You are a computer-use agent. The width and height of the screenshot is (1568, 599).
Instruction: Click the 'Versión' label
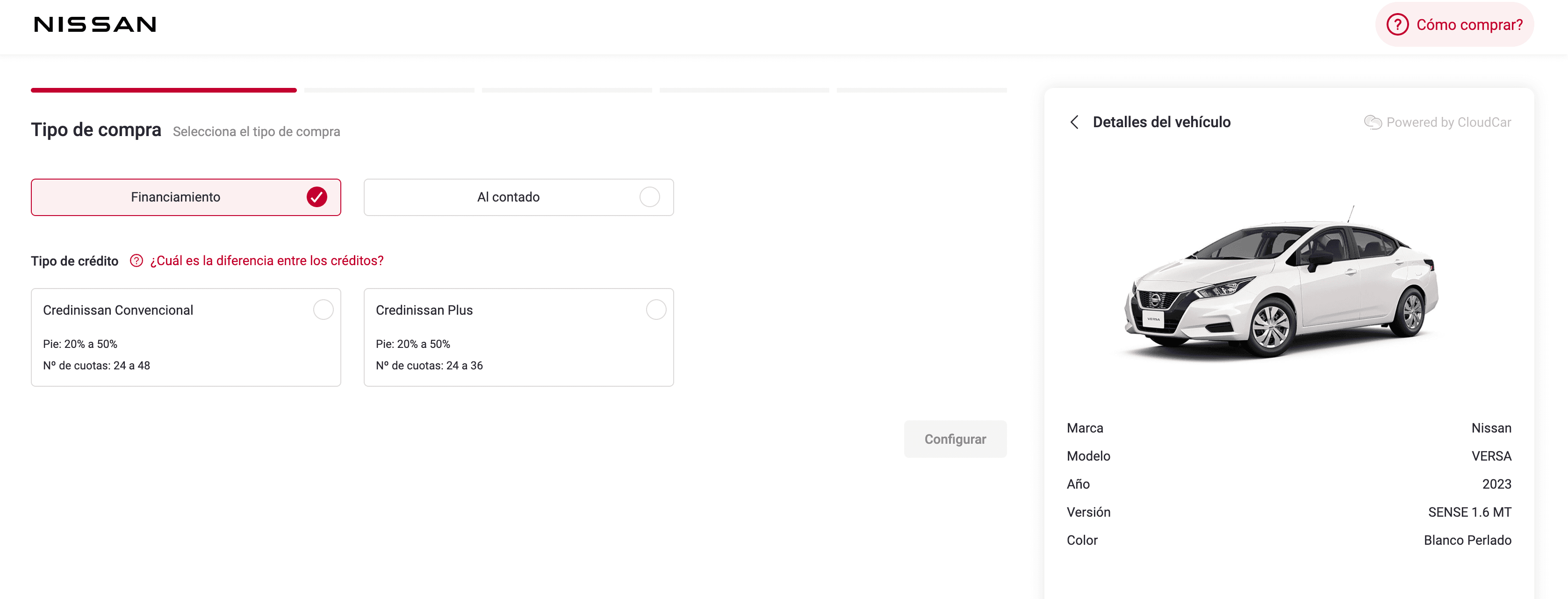tap(1088, 512)
